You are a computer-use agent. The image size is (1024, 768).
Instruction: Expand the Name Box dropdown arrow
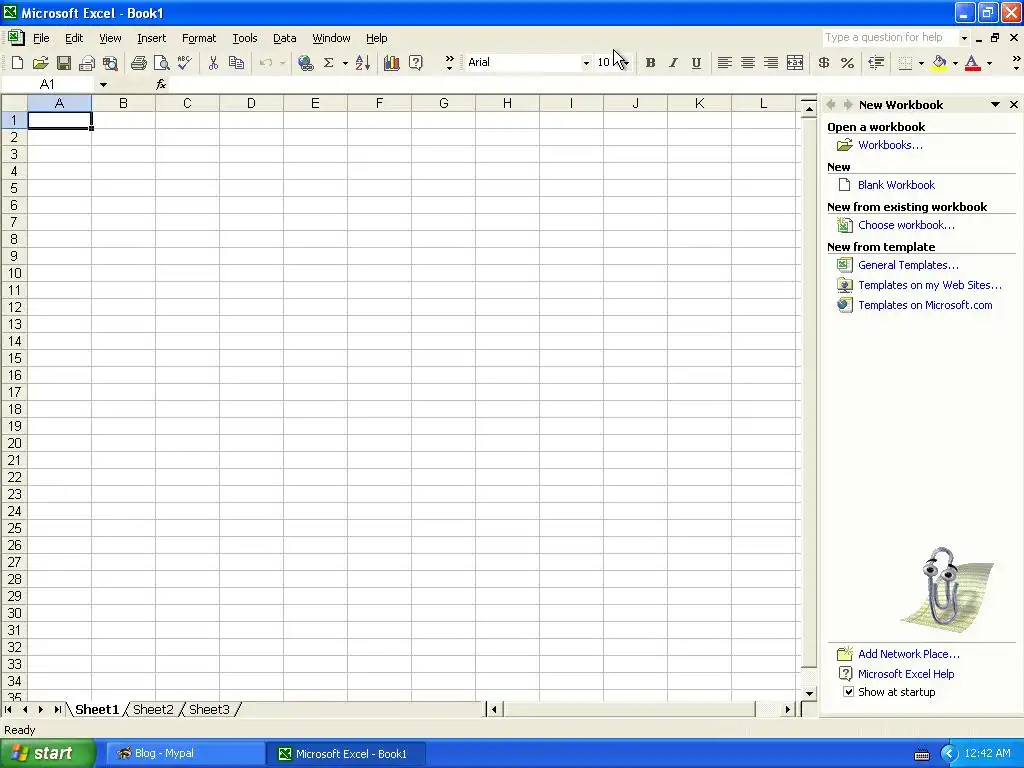103,84
